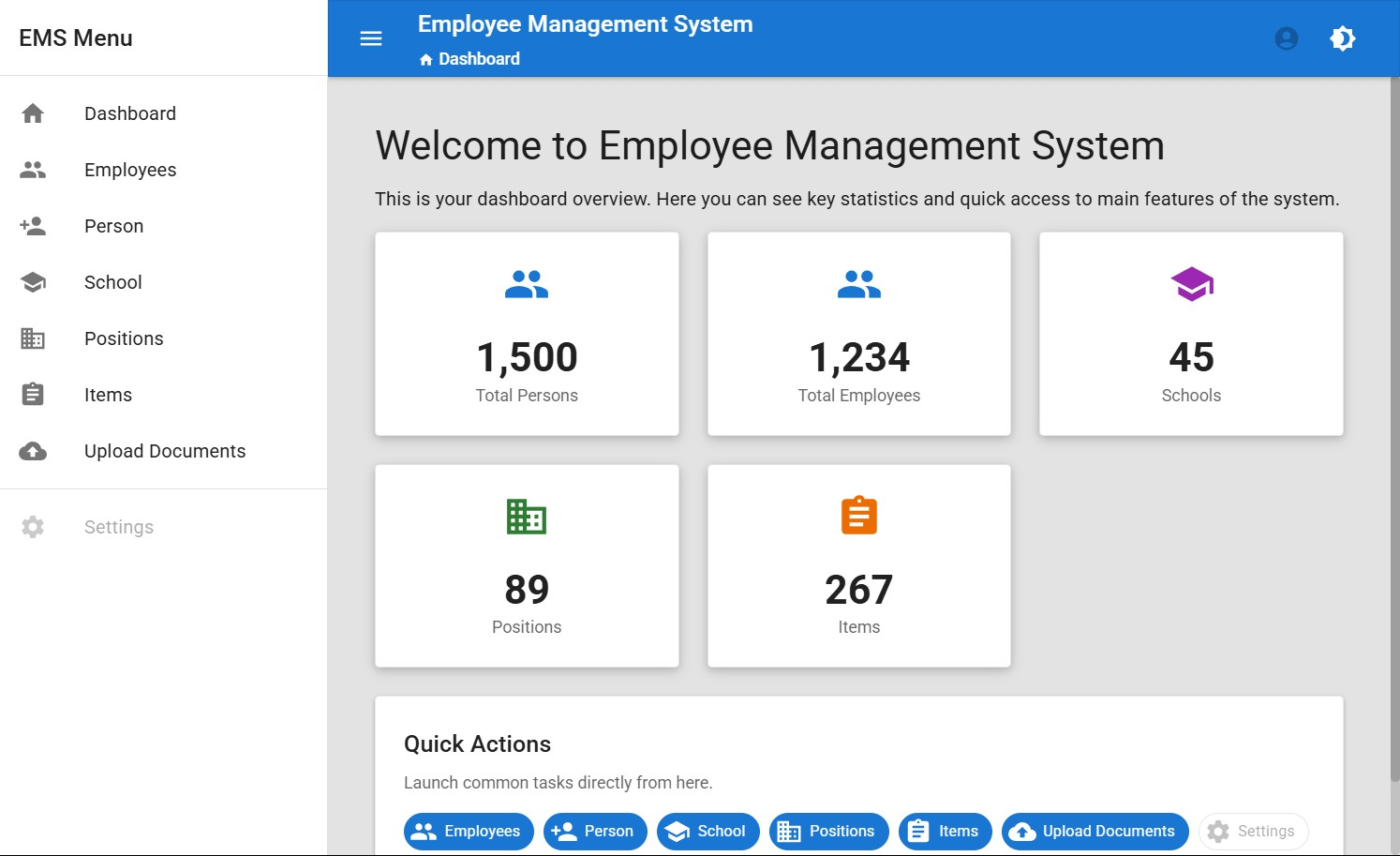
Task: Toggle the hamburger menu in header
Action: [371, 38]
